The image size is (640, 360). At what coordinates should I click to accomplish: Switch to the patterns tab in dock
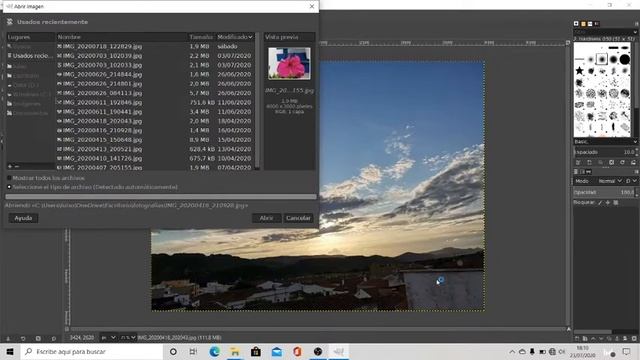click(583, 24)
